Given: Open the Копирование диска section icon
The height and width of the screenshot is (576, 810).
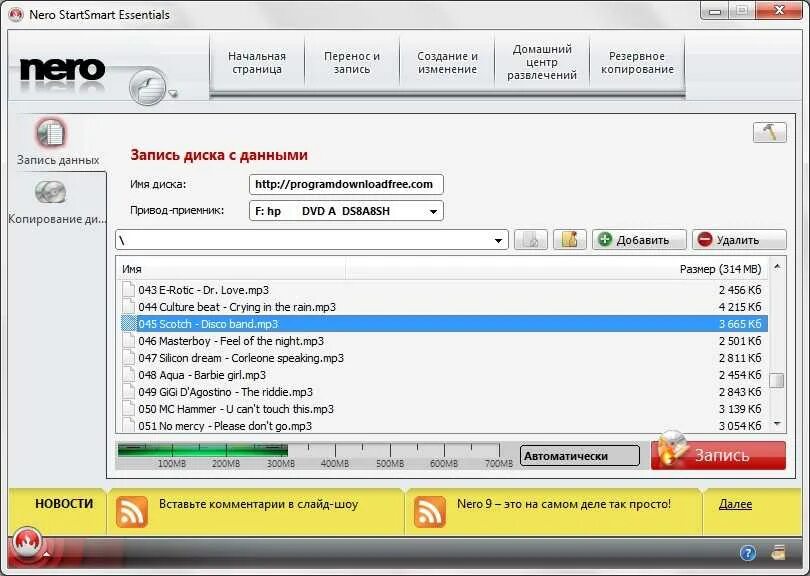Looking at the screenshot, I should [51, 192].
